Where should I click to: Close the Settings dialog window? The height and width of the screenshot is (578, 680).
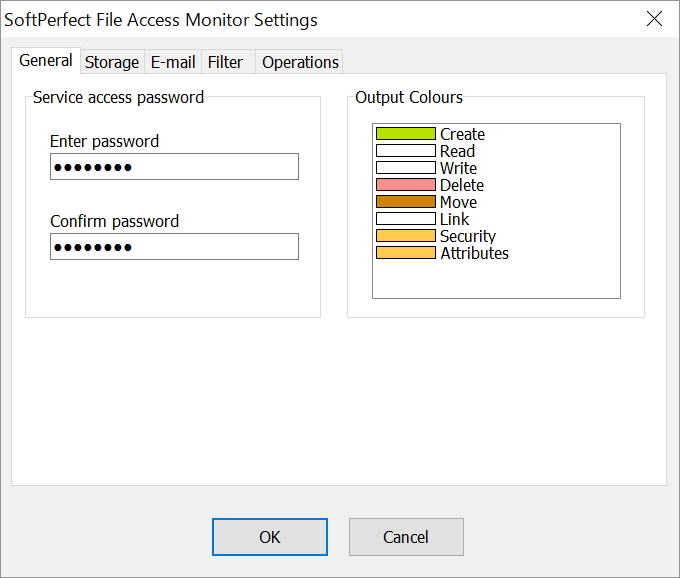click(x=655, y=19)
